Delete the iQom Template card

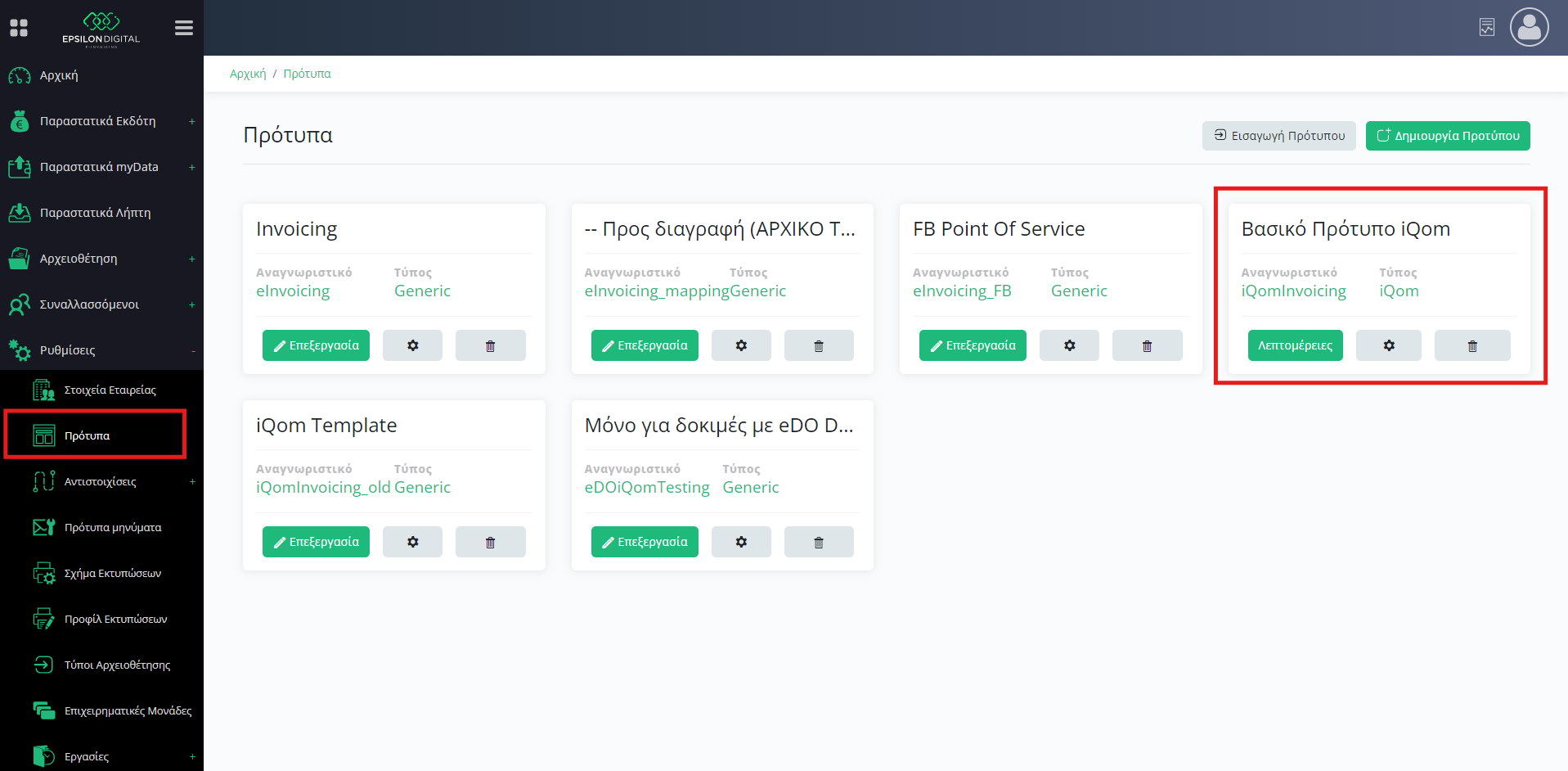point(490,542)
